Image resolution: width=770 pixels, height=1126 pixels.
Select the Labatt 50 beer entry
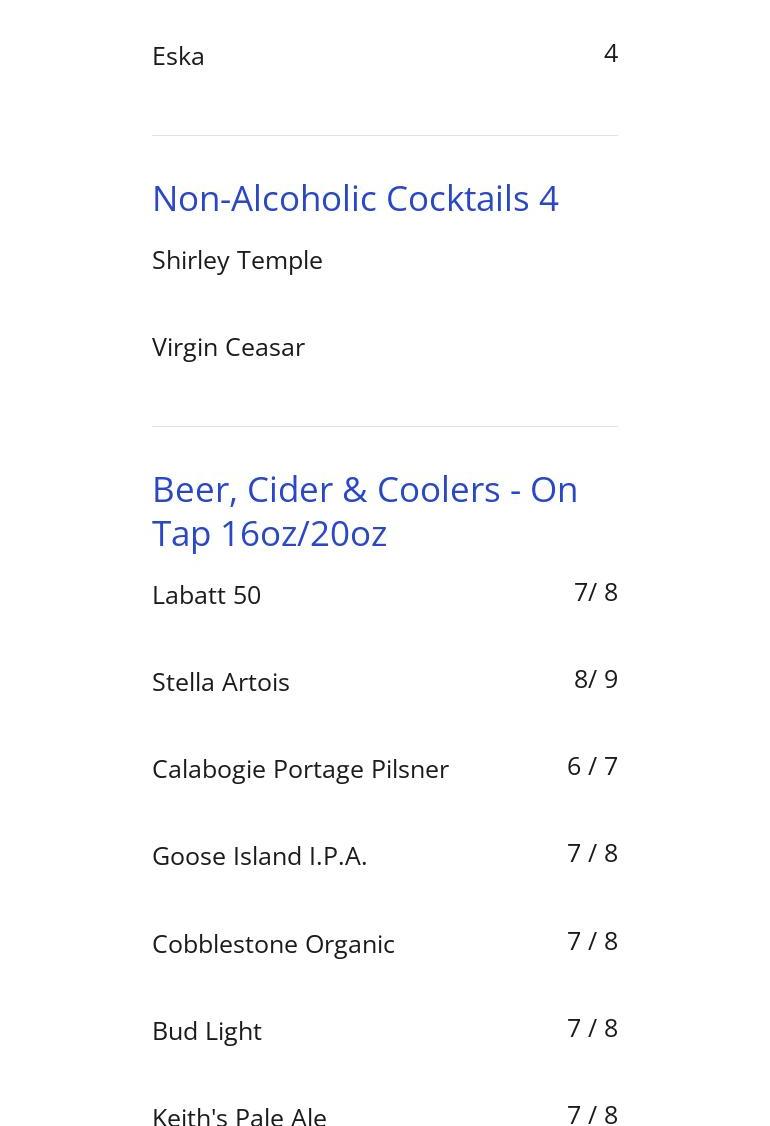click(206, 595)
